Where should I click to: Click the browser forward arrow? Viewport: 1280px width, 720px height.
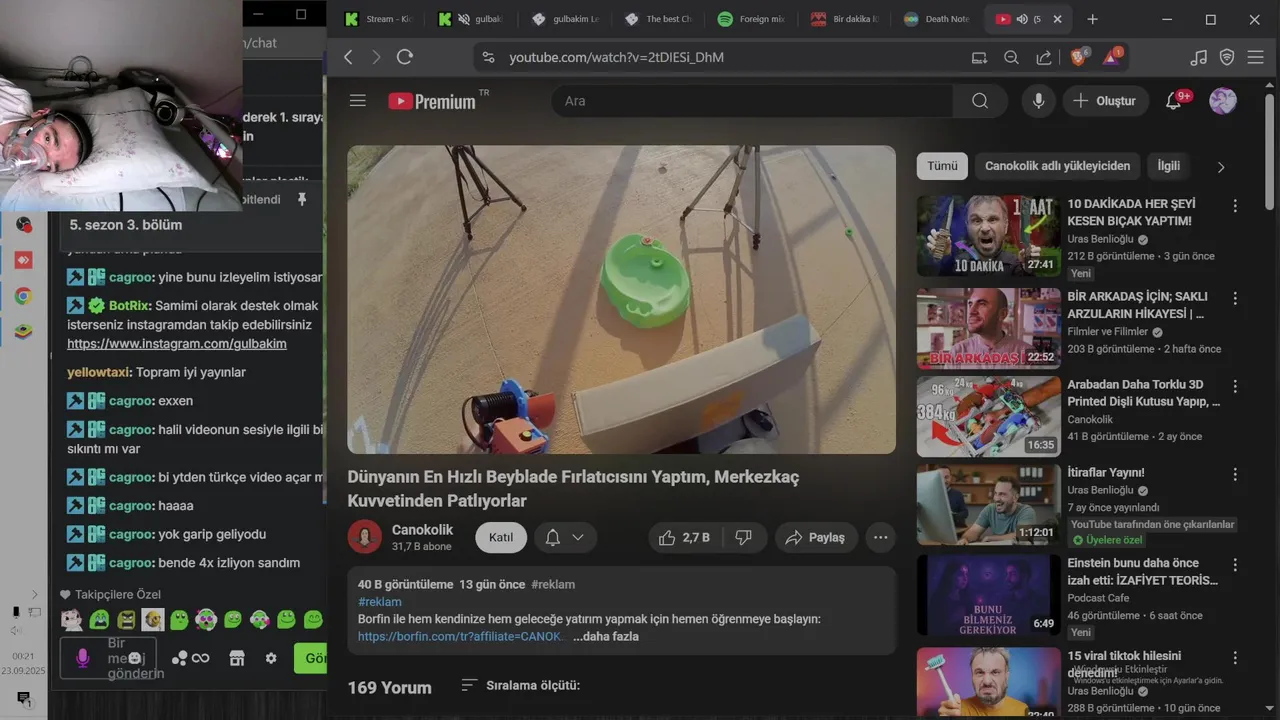point(376,57)
